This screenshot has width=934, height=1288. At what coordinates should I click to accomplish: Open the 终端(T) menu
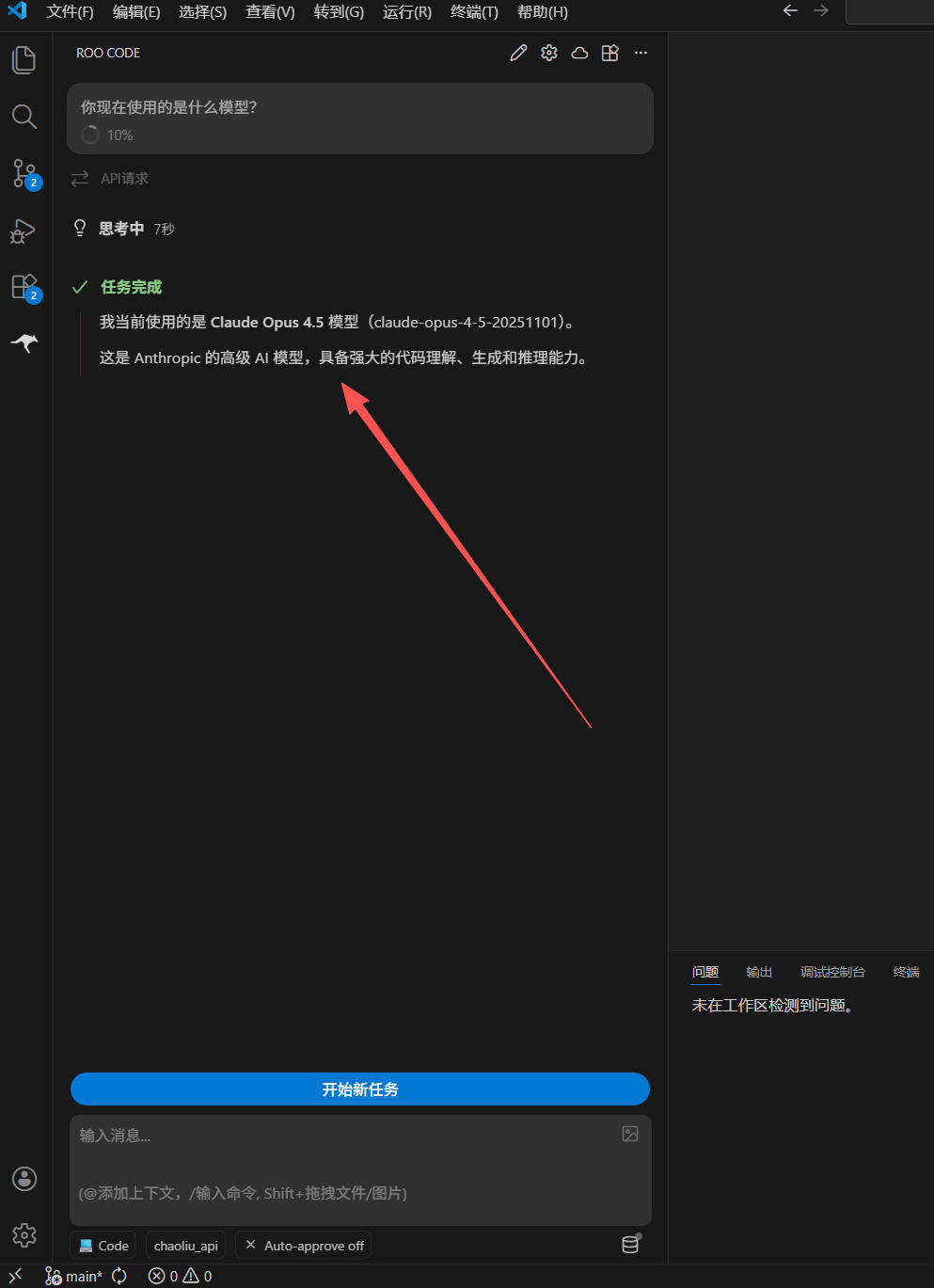tap(474, 12)
